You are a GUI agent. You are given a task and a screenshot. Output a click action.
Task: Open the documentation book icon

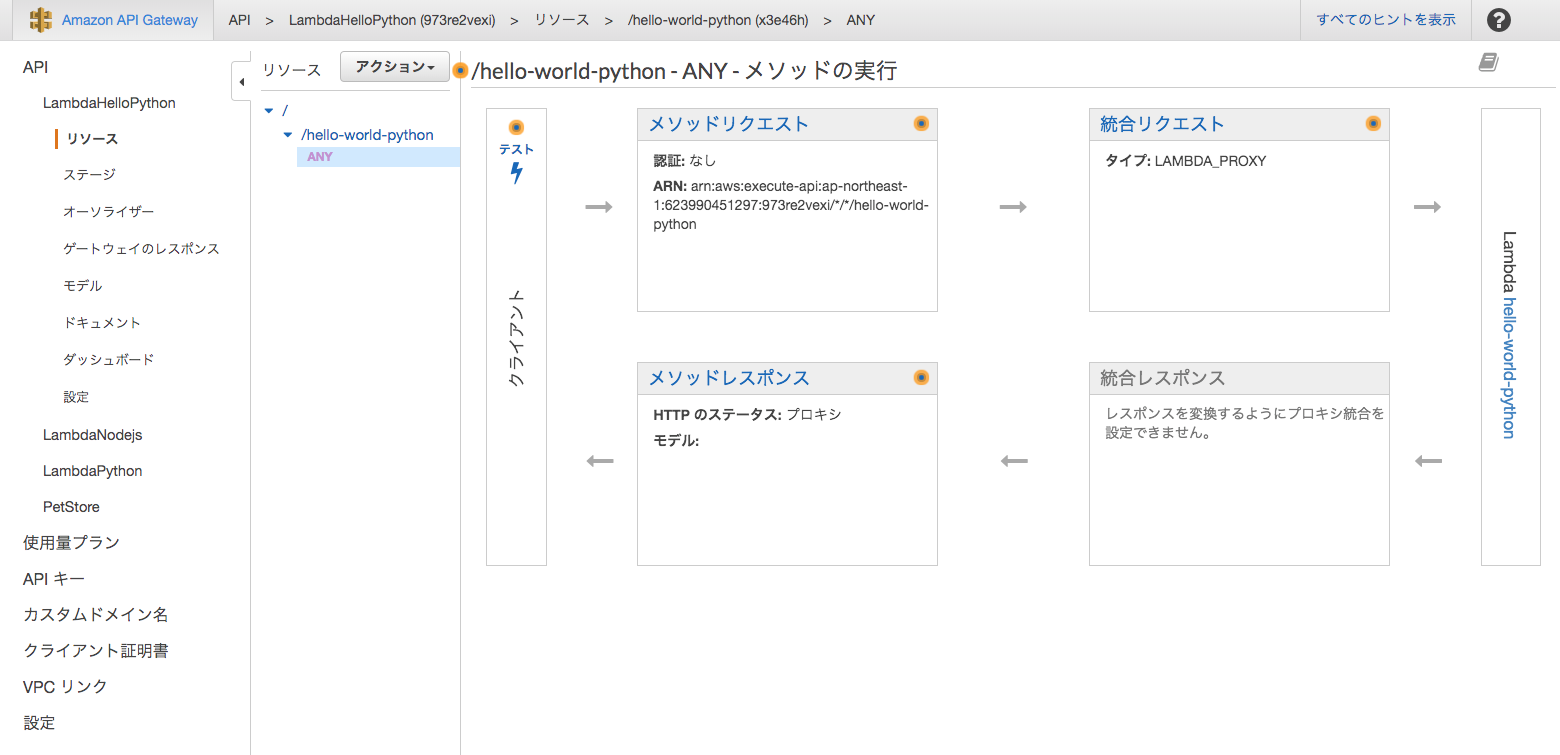[1489, 63]
